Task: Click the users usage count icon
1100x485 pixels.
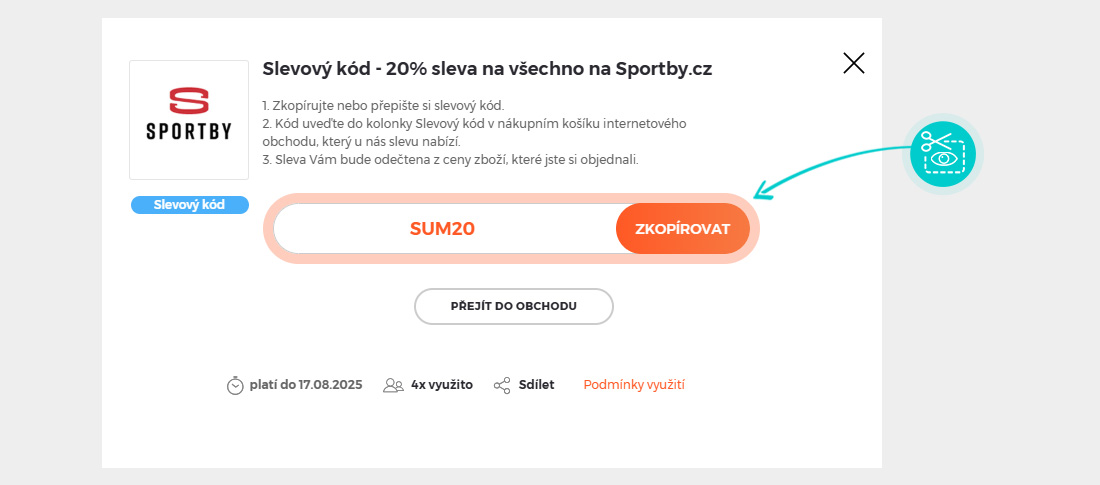Action: point(393,385)
